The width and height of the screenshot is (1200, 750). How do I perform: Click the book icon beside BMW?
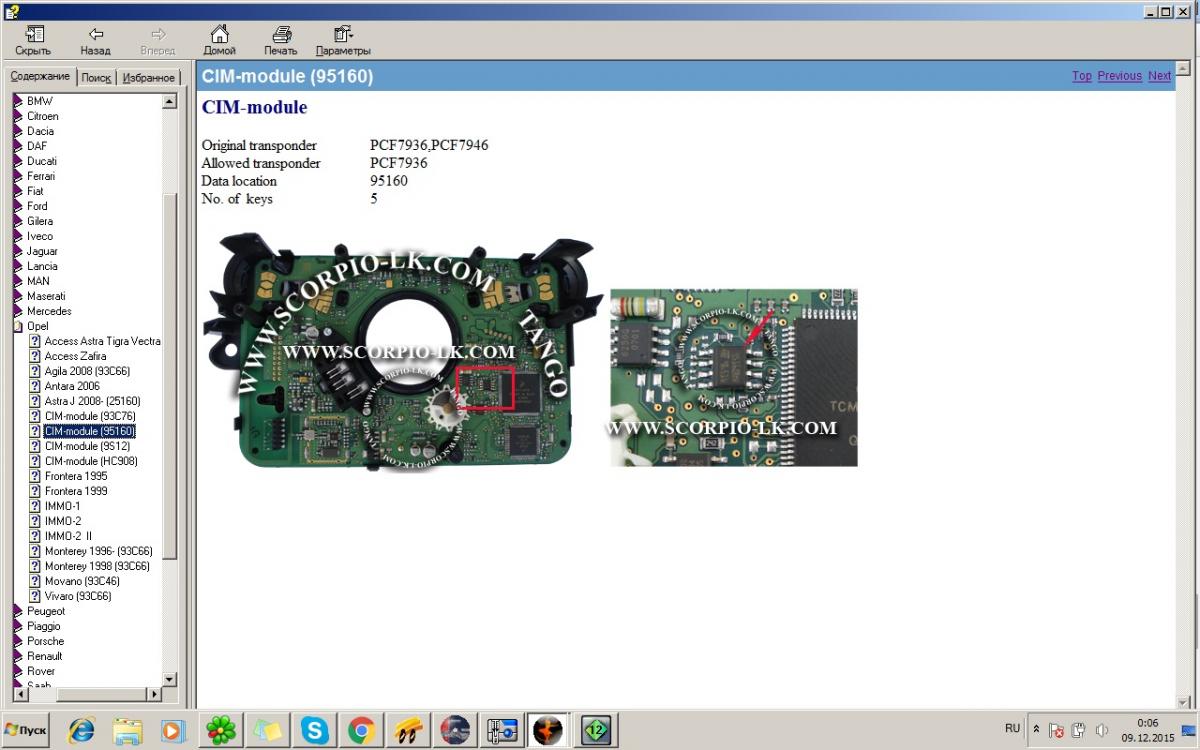tap(18, 101)
